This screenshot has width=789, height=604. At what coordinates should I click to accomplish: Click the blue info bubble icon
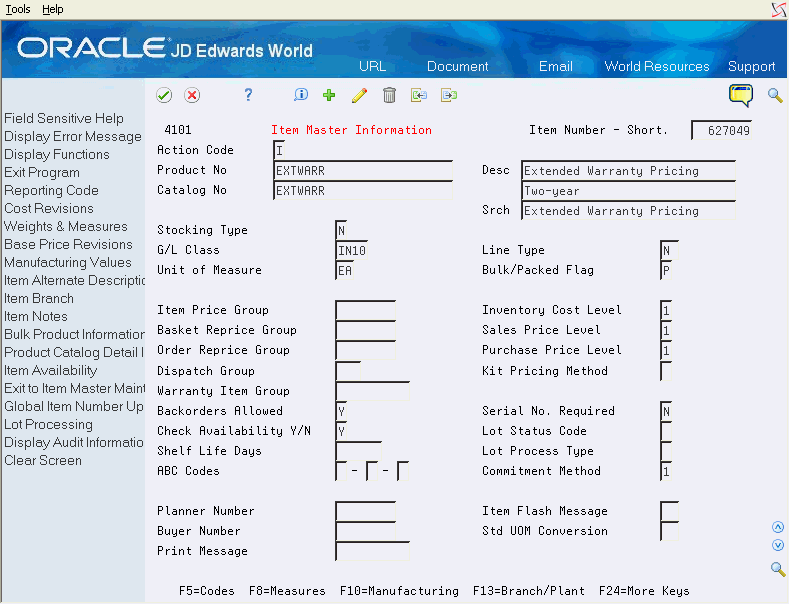click(301, 95)
